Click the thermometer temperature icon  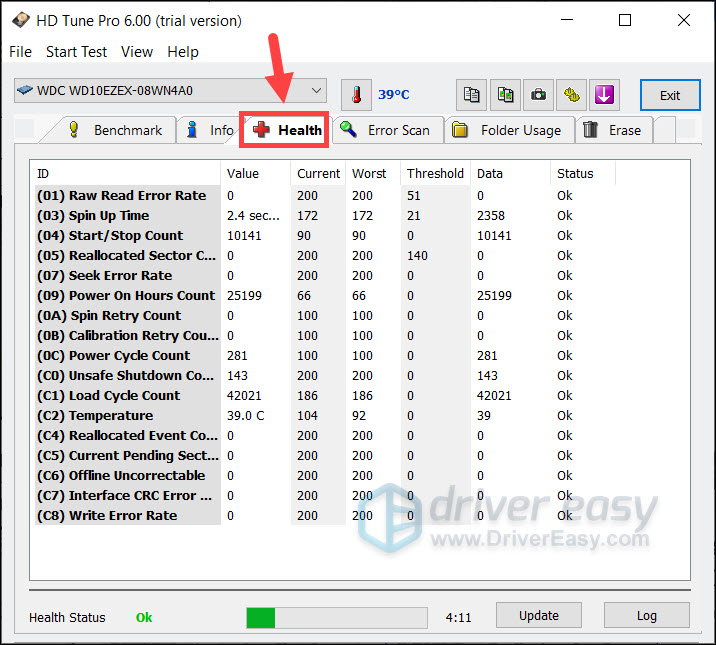pyautogui.click(x=356, y=95)
